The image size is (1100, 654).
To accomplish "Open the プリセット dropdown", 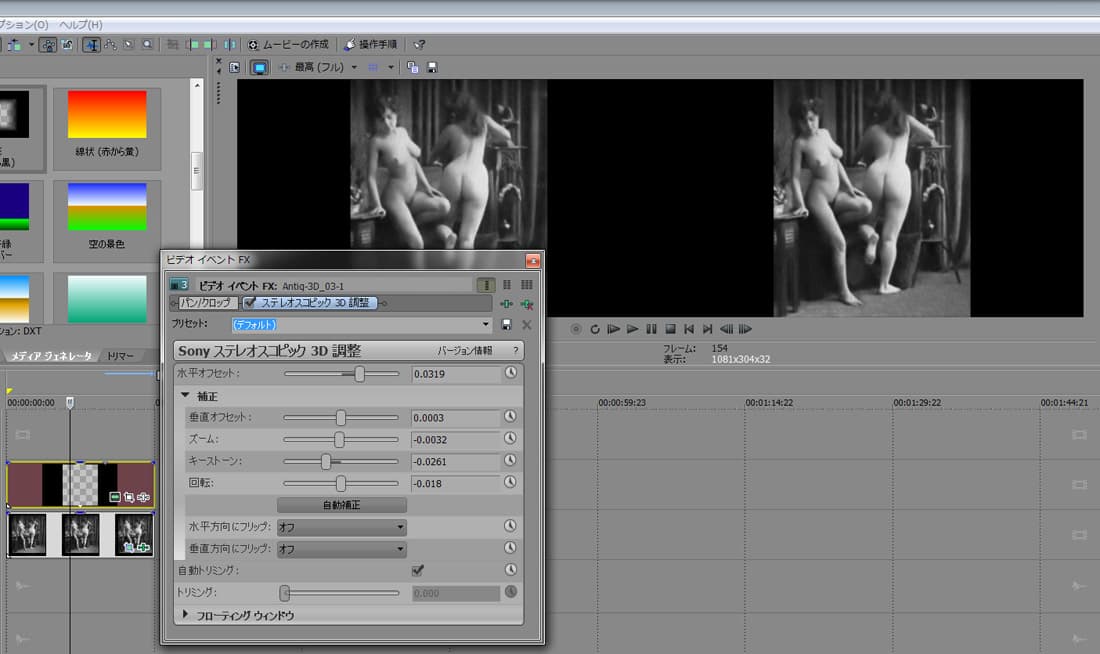I will 487,325.
